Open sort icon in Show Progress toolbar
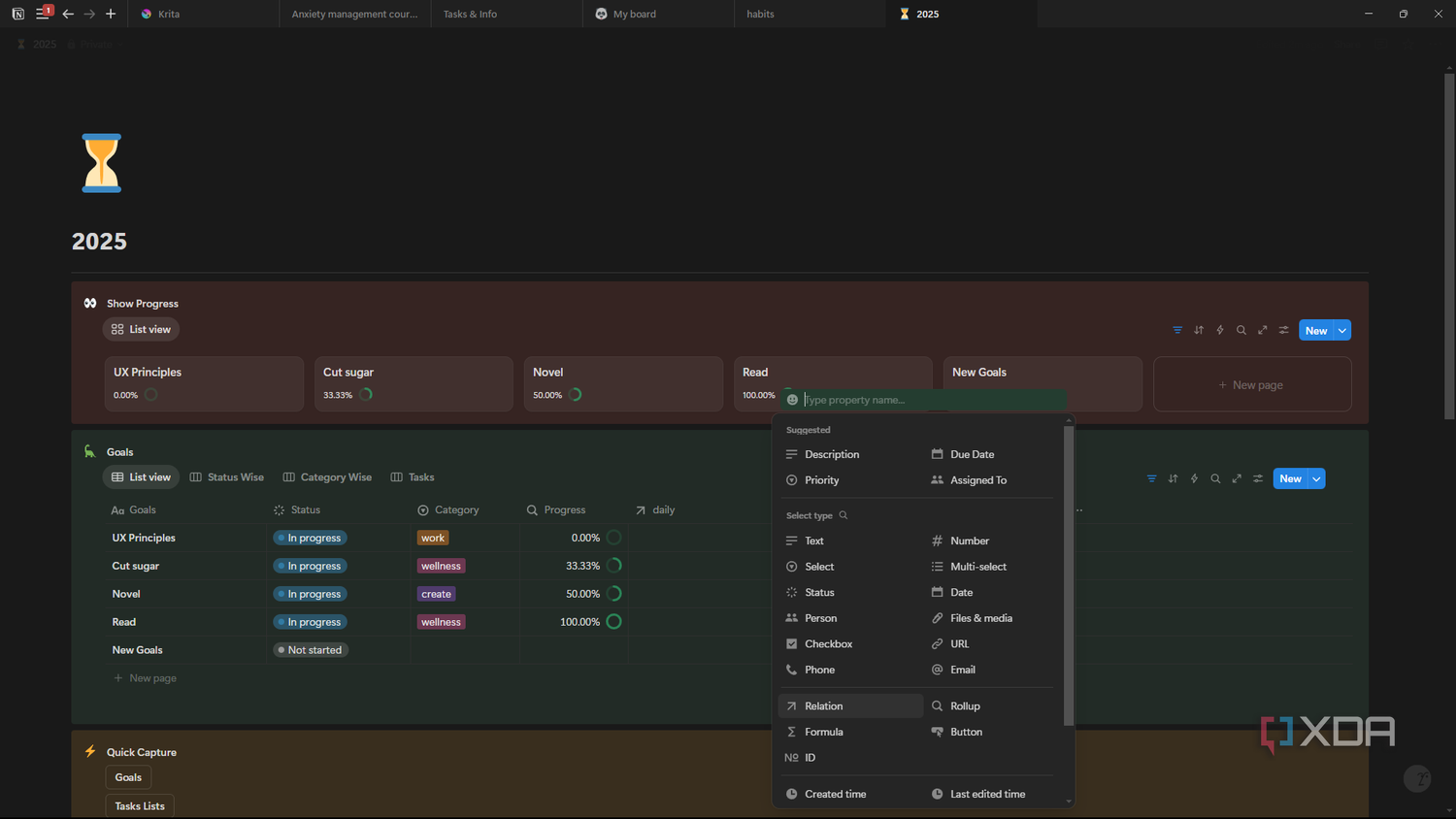This screenshot has width=1456, height=819. pyautogui.click(x=1199, y=330)
